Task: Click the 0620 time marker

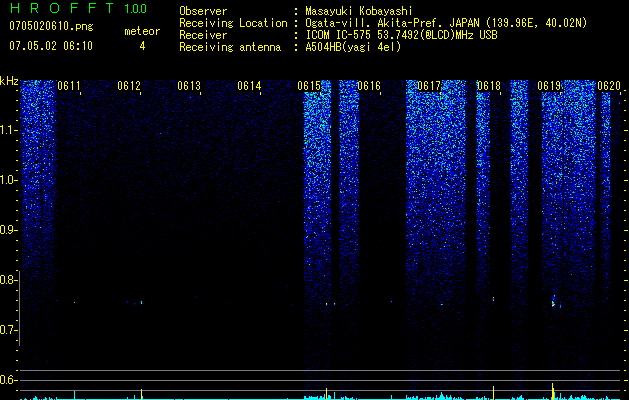Action: [609, 86]
